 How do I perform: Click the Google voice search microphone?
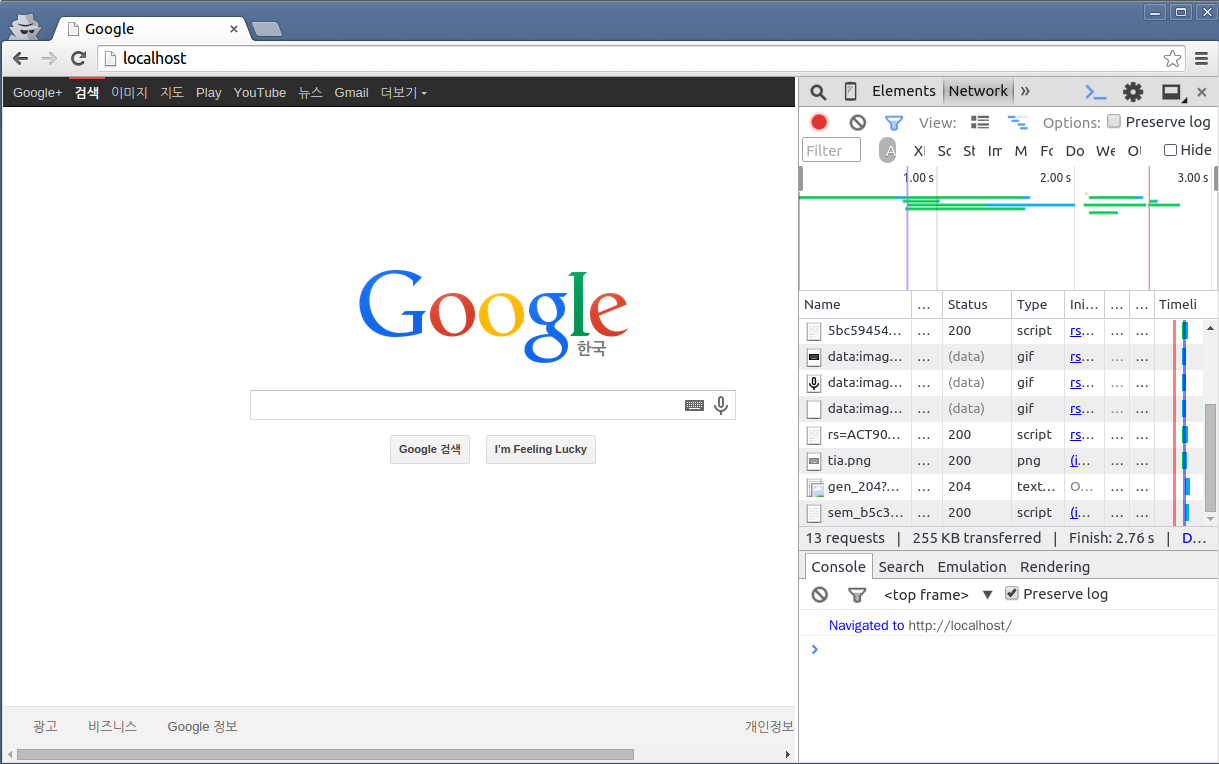coord(721,405)
